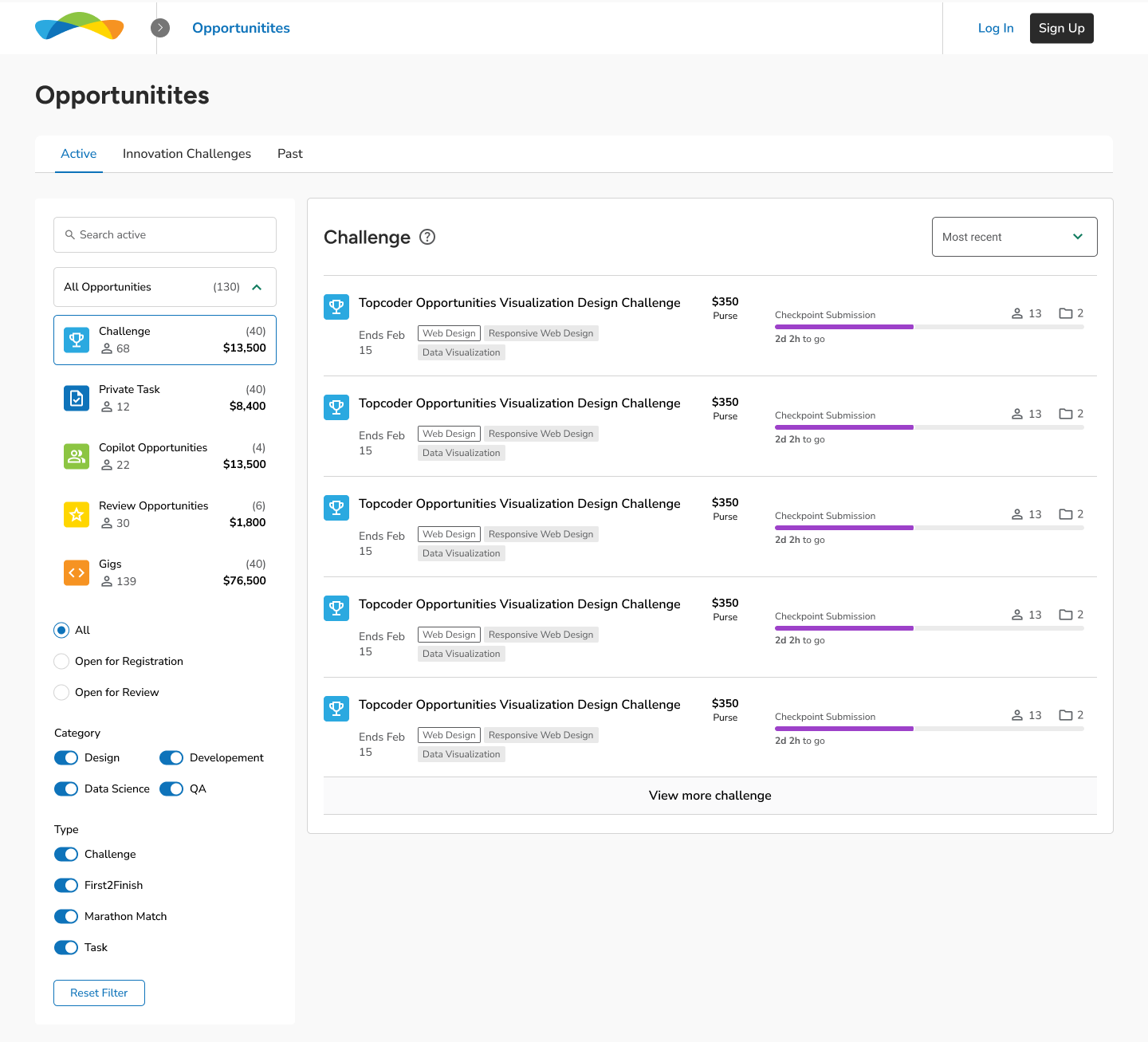Click the trophy icon of the third challenge row
Viewport: 1148px width, 1042px height.
click(336, 508)
